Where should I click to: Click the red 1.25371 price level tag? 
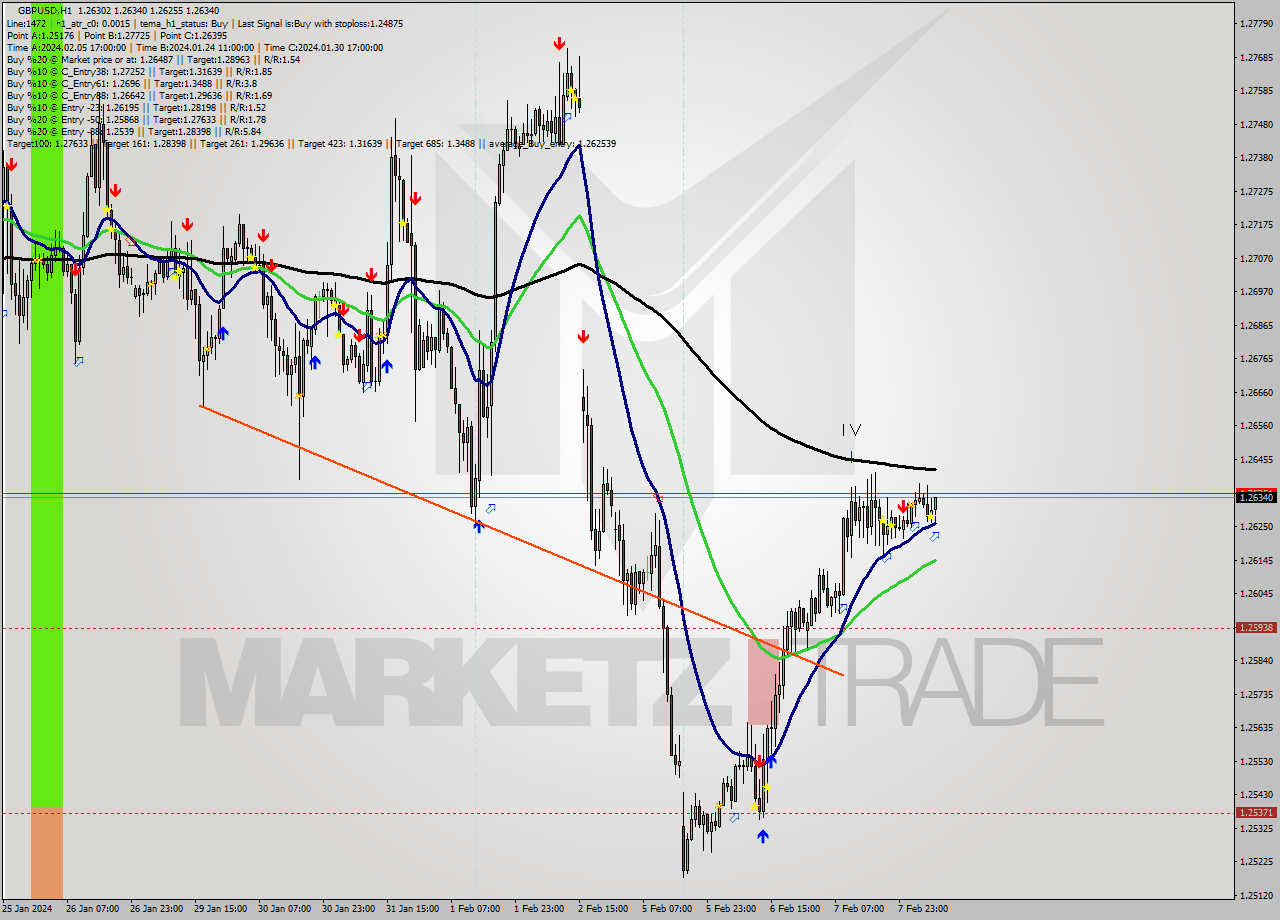(1256, 813)
